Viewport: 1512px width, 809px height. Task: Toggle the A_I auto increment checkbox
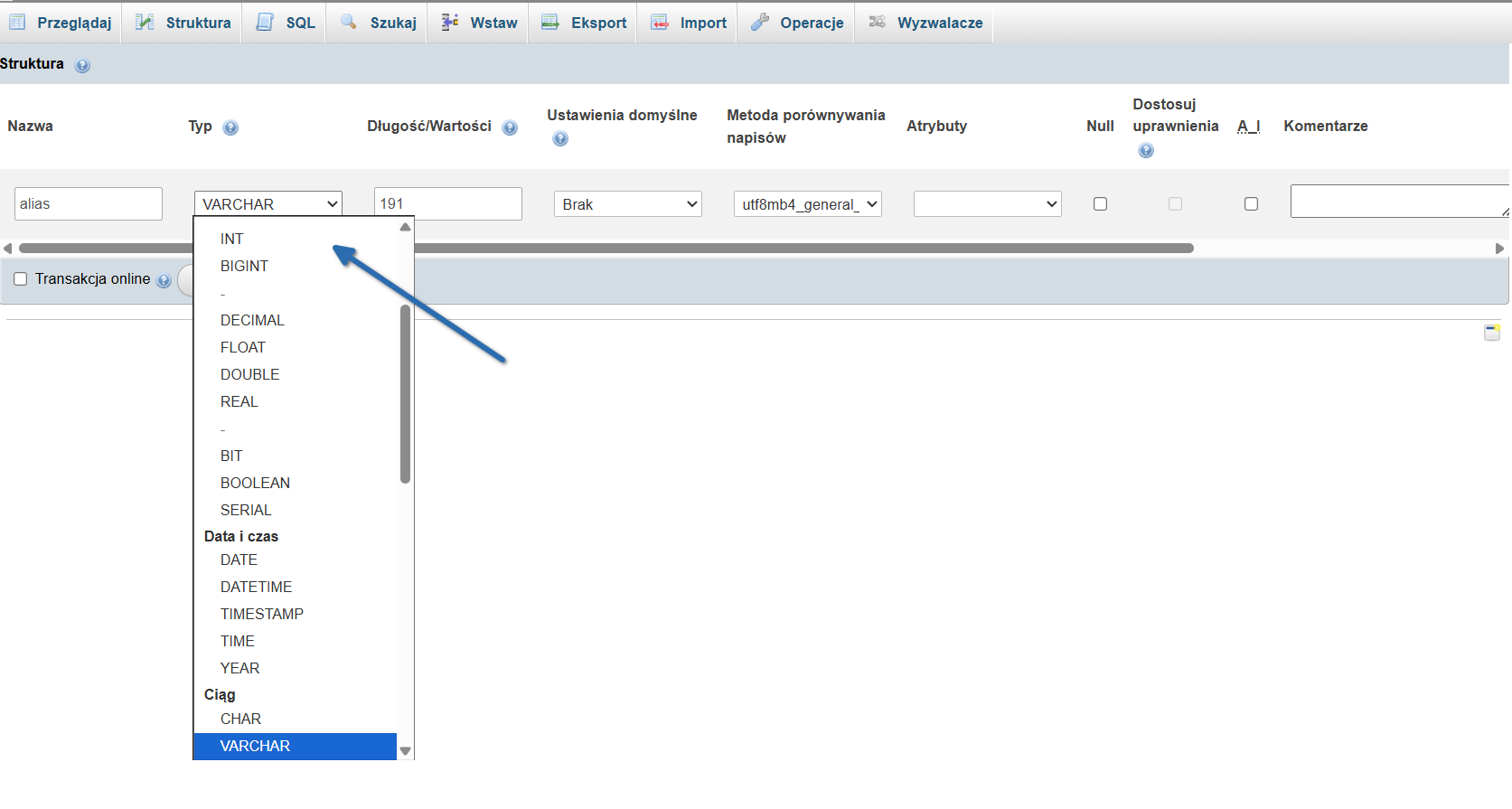click(x=1251, y=204)
